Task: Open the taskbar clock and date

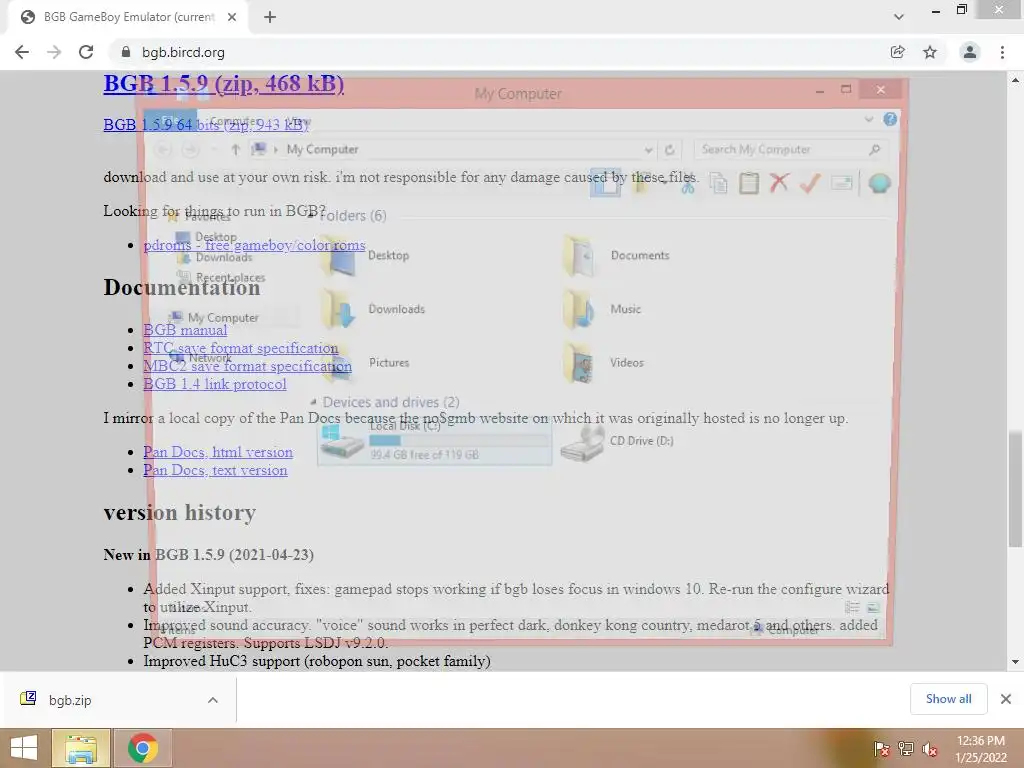Action: click(x=981, y=748)
